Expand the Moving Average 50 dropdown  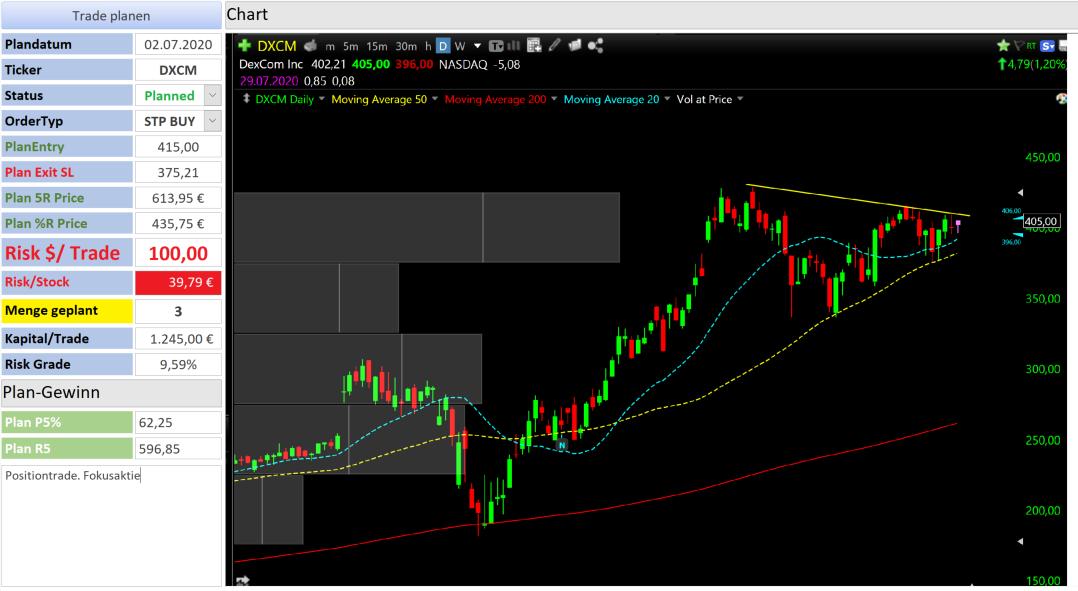tap(434, 99)
